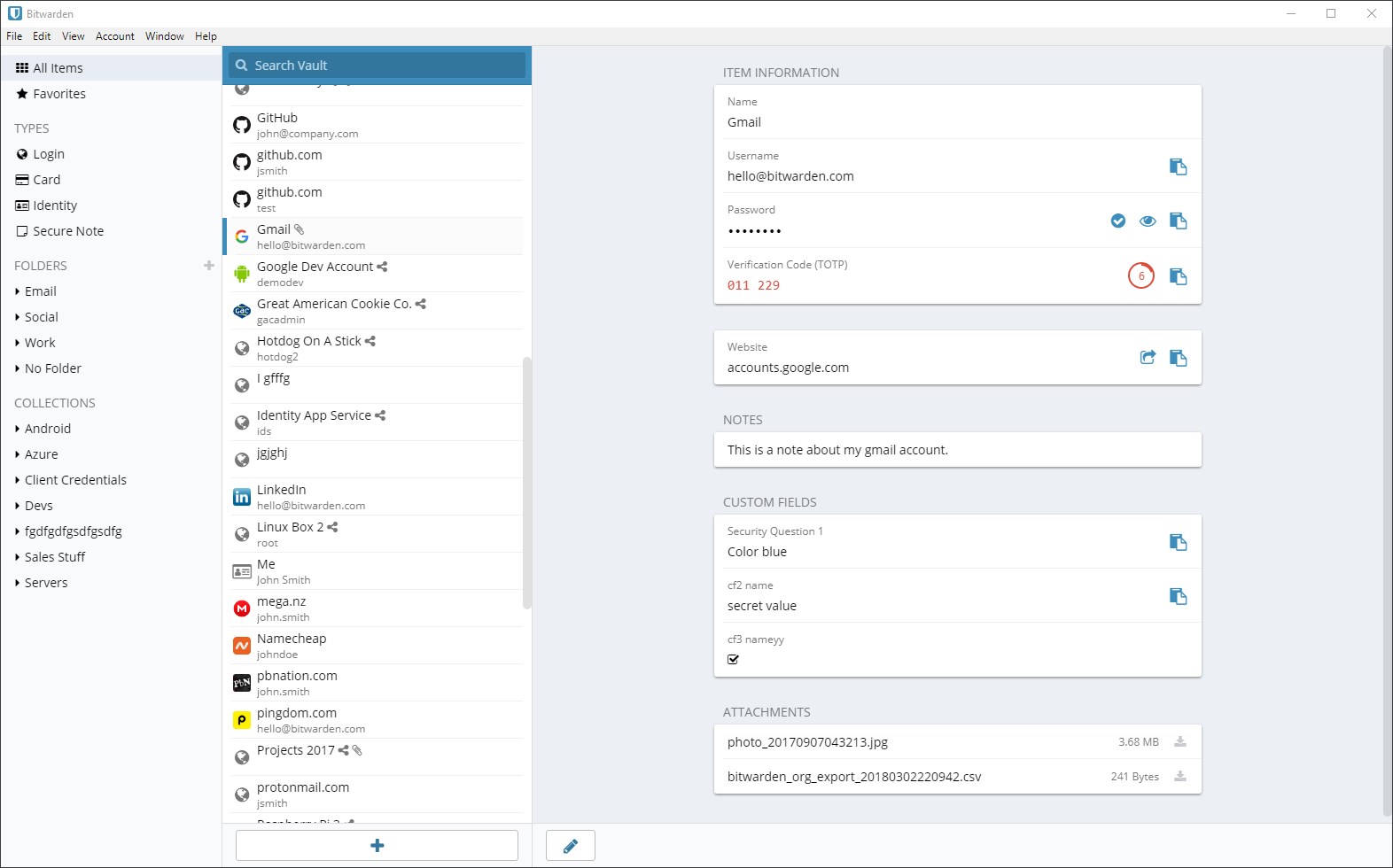Screen dimensions: 1393x868
Task: Toggle the cf3 nameyy checkbox
Action: [x=733, y=659]
